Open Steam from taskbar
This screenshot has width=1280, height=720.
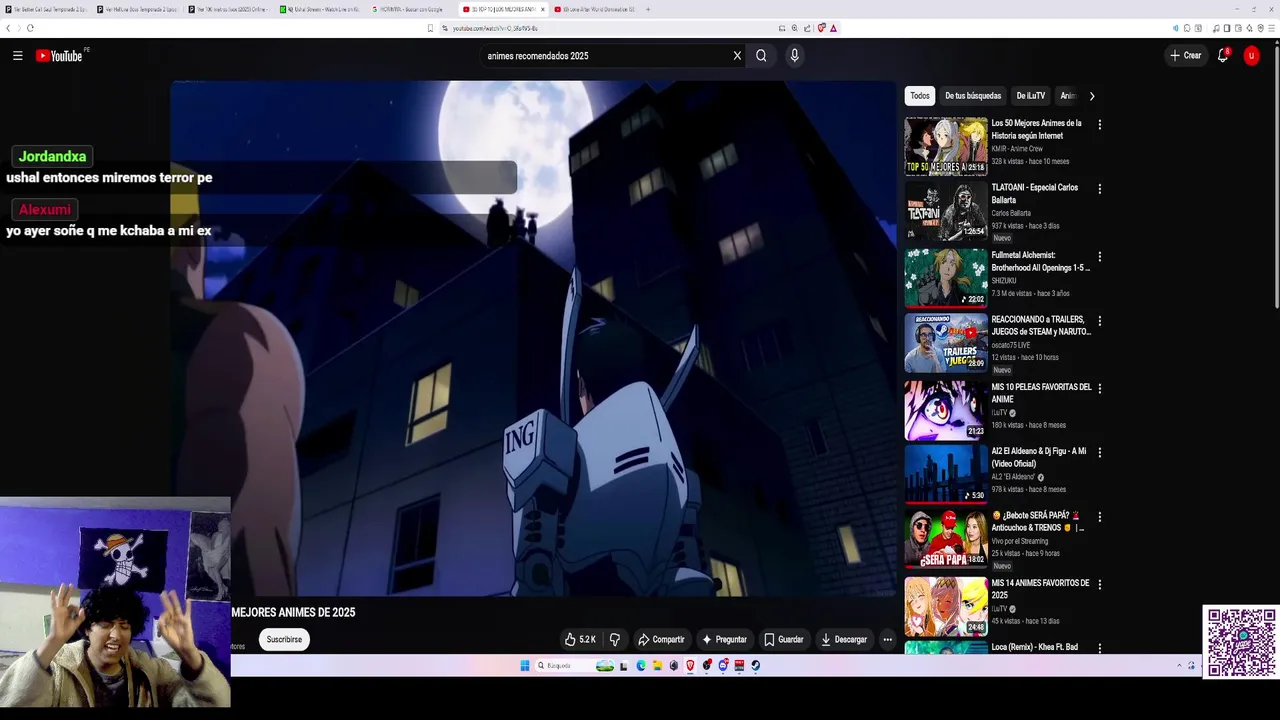click(755, 665)
